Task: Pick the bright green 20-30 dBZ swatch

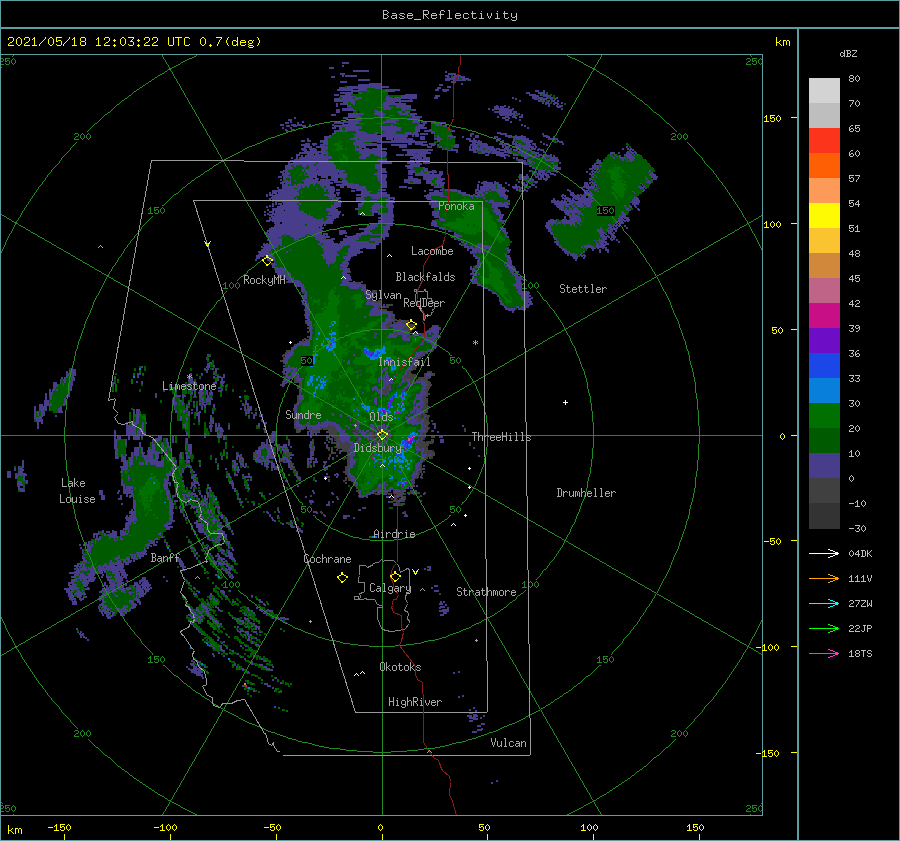Action: 824,415
